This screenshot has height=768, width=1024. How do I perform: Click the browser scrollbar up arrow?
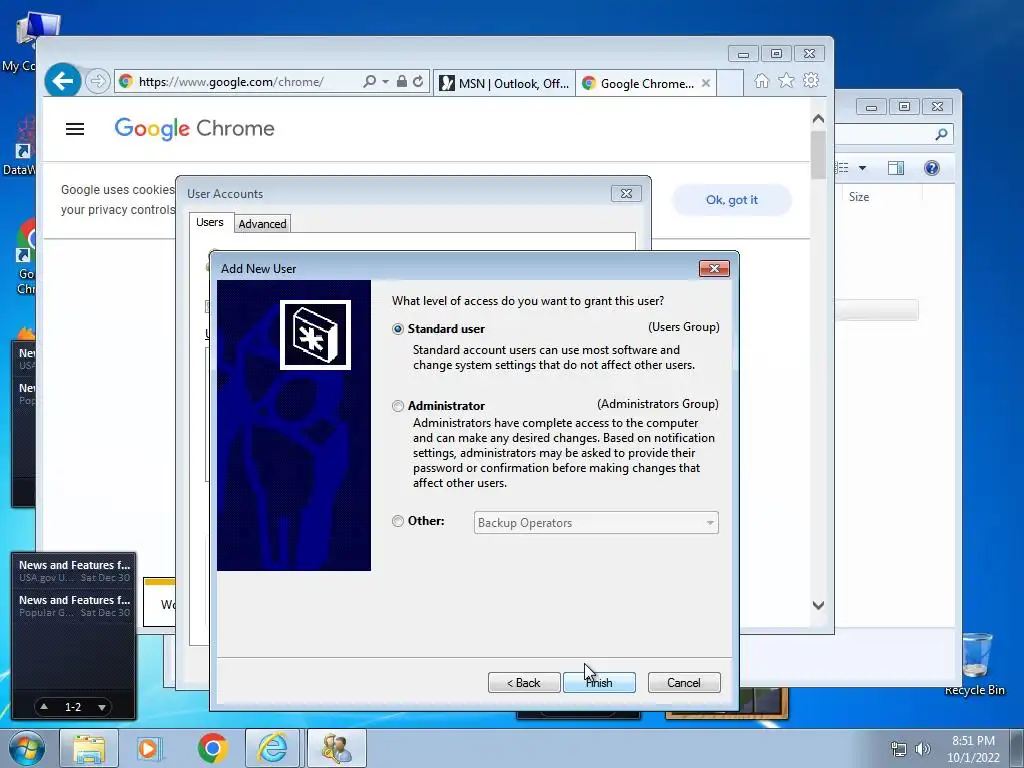pyautogui.click(x=818, y=119)
